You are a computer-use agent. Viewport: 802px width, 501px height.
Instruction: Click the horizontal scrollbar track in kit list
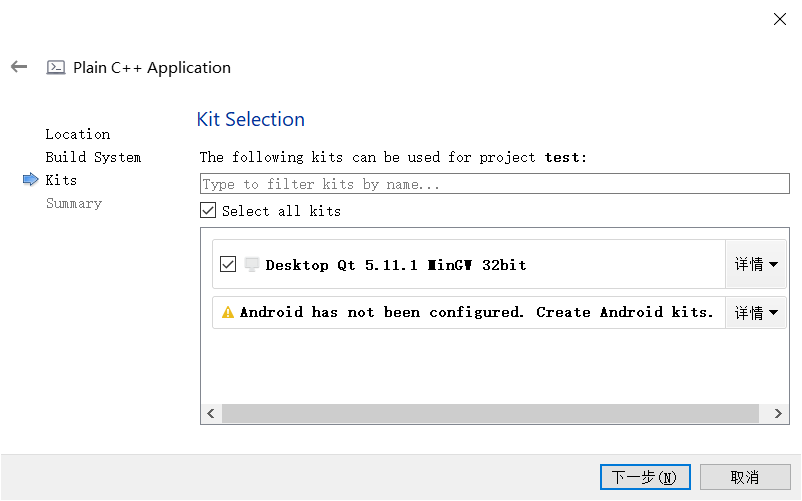pos(490,413)
